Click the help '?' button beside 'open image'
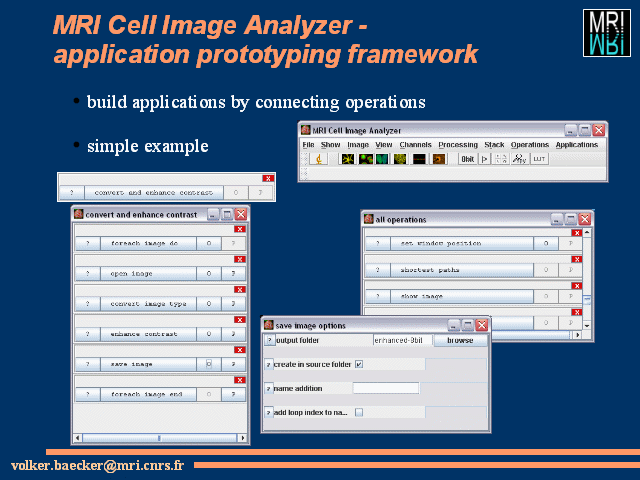Screen dimensions: 640x480 point(88,273)
